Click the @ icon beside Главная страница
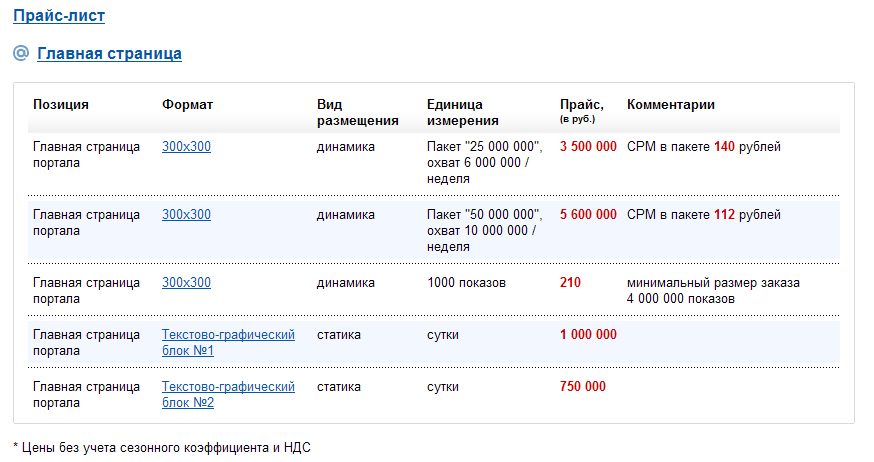This screenshot has height=462, width=874. coord(20,53)
